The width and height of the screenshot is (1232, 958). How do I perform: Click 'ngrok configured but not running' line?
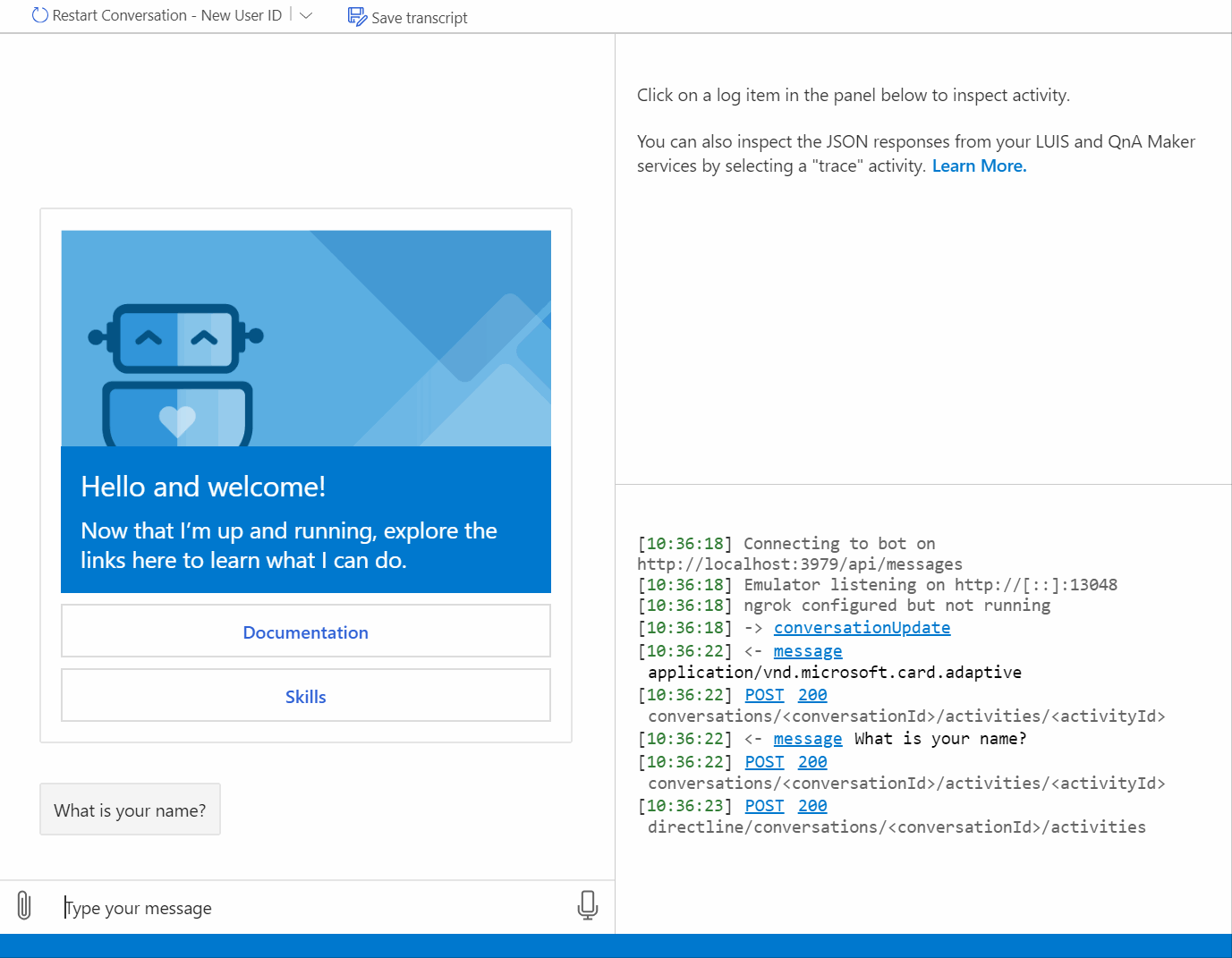(x=897, y=606)
